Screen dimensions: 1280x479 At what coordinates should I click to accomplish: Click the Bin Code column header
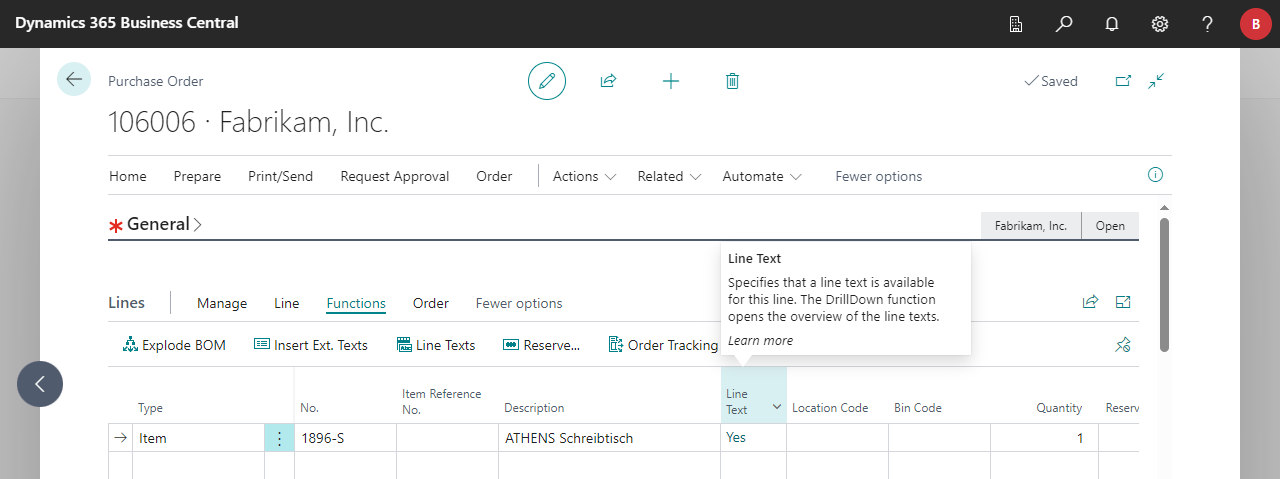click(918, 408)
